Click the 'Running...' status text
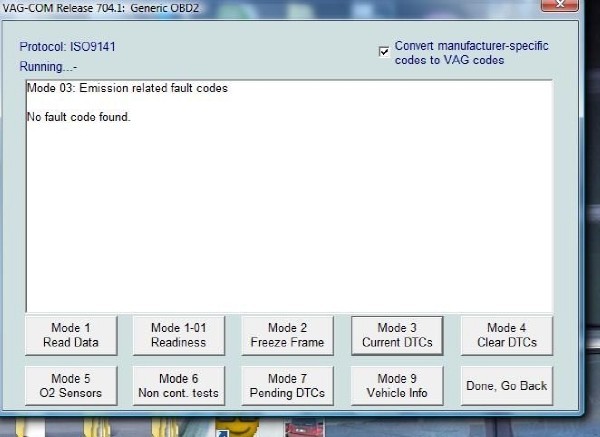This screenshot has height=437, width=600. pos(48,67)
